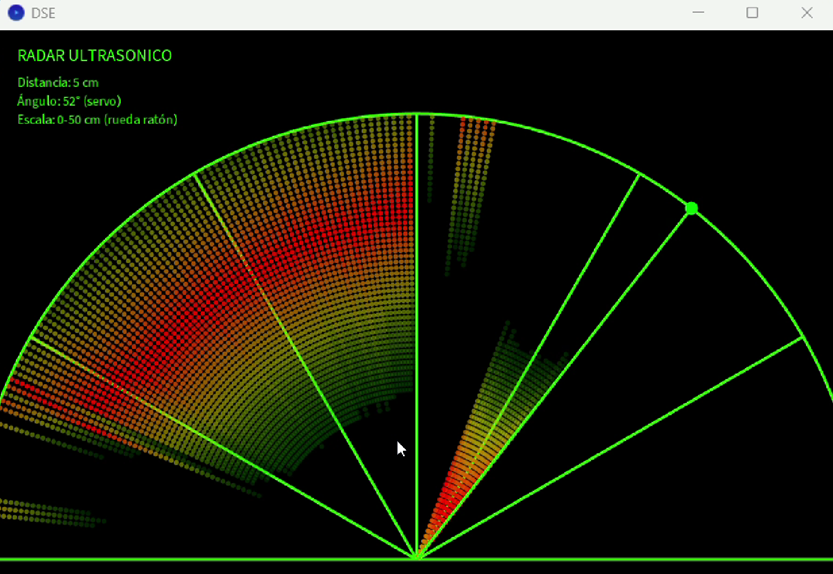
Task: Click upper left radial line's arc endpoint
Action: click(195, 174)
